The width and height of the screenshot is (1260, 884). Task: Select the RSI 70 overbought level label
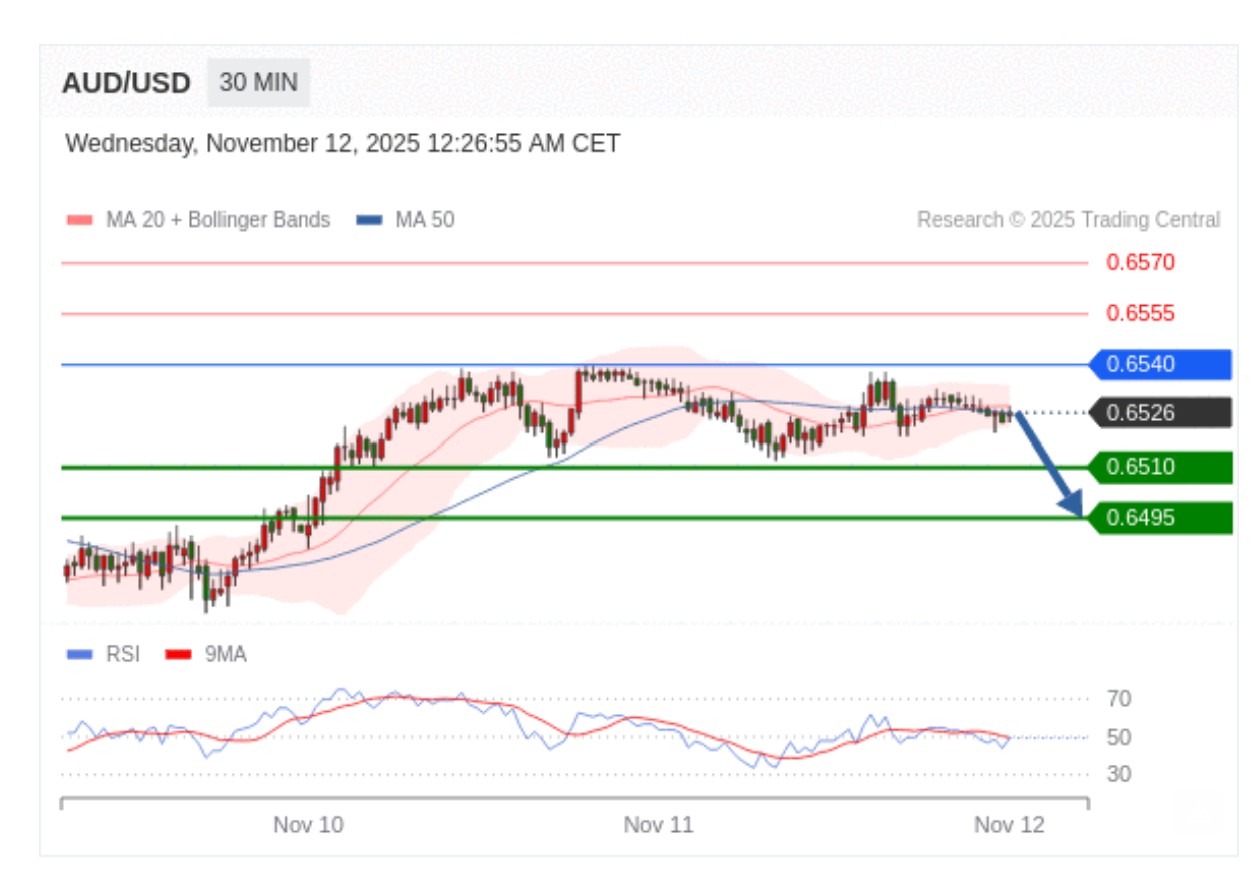click(1119, 699)
